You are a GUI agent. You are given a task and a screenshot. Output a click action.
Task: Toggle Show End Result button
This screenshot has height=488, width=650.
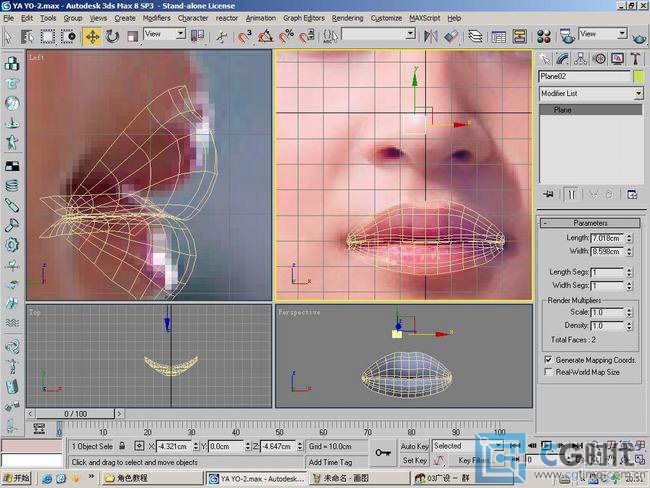point(571,194)
